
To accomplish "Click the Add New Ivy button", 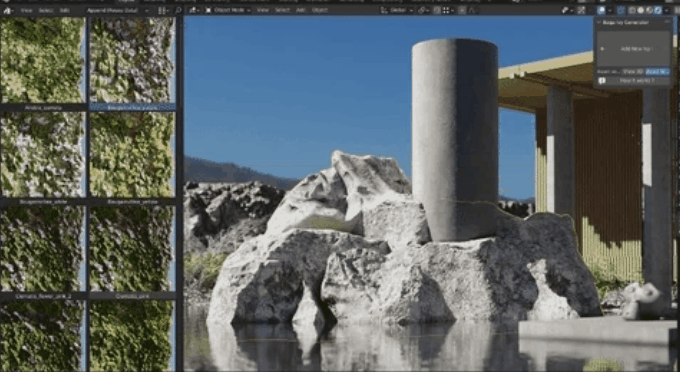I will 635,49.
